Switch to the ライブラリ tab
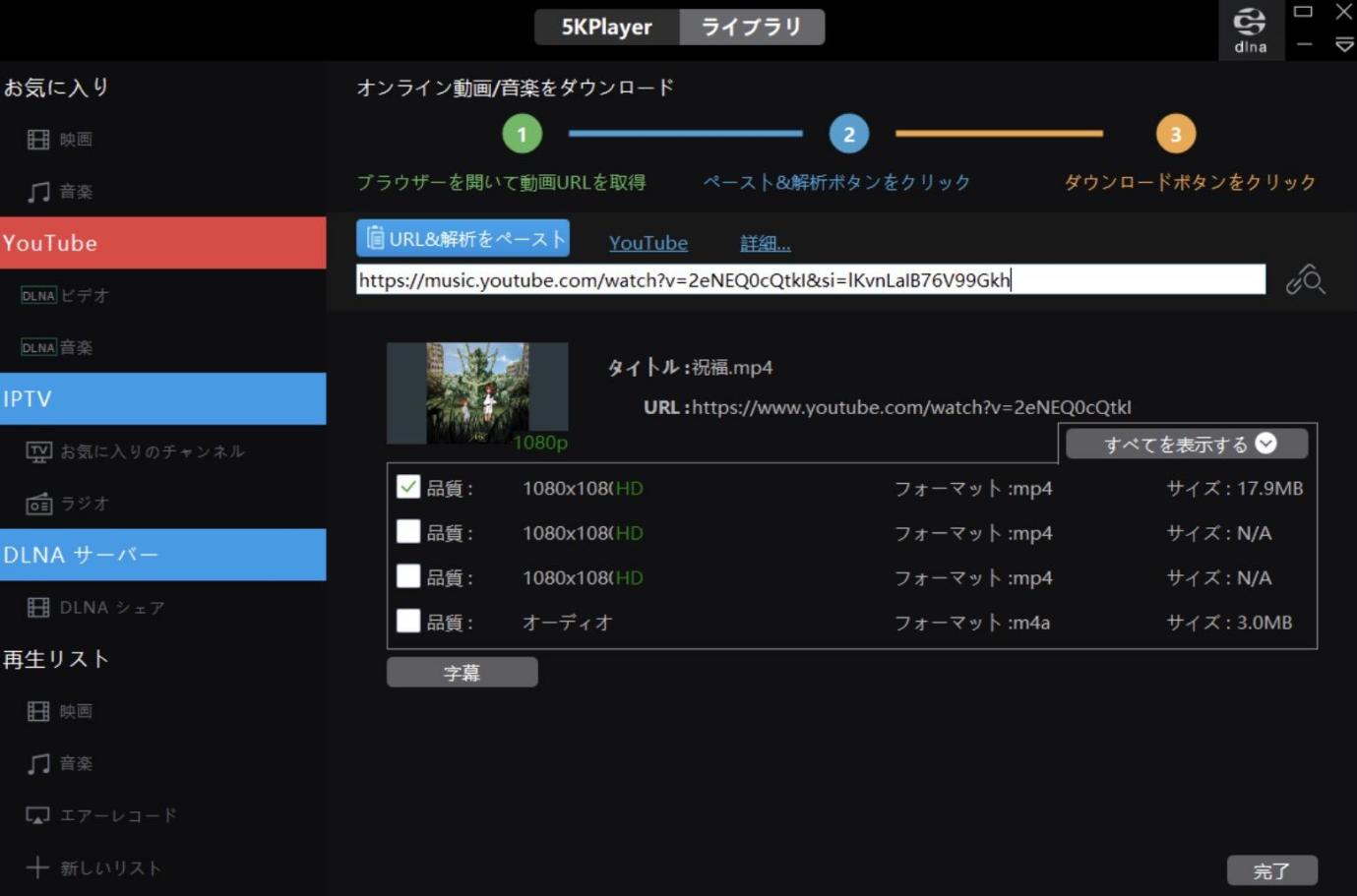Viewport: 1357px width, 896px height. coord(752,27)
